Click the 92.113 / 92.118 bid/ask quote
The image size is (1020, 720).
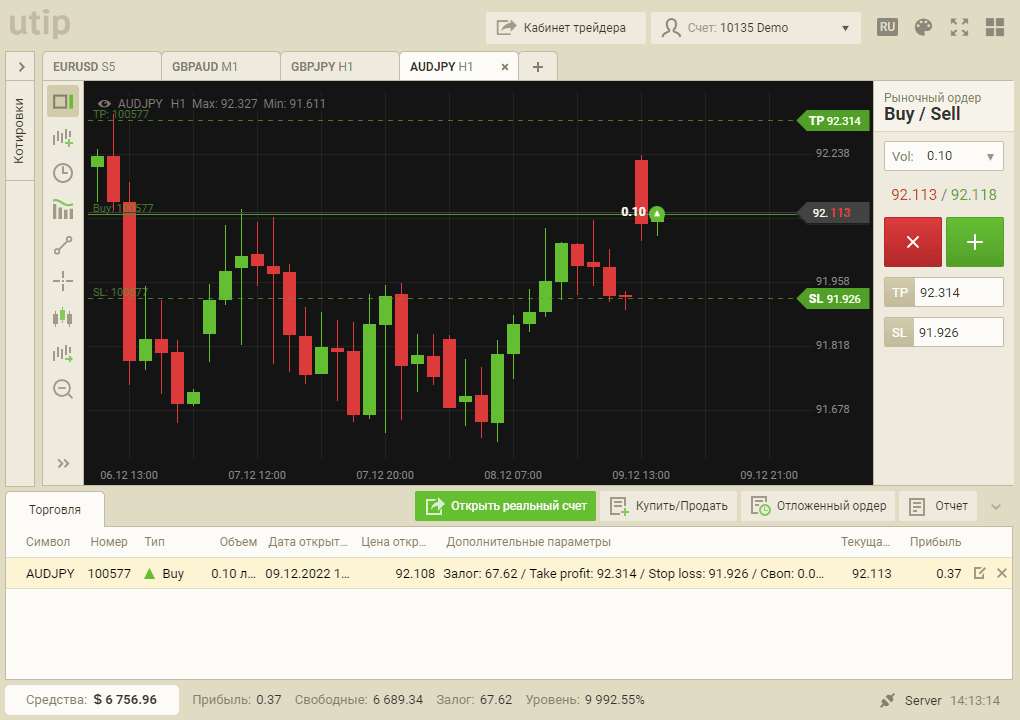[943, 194]
